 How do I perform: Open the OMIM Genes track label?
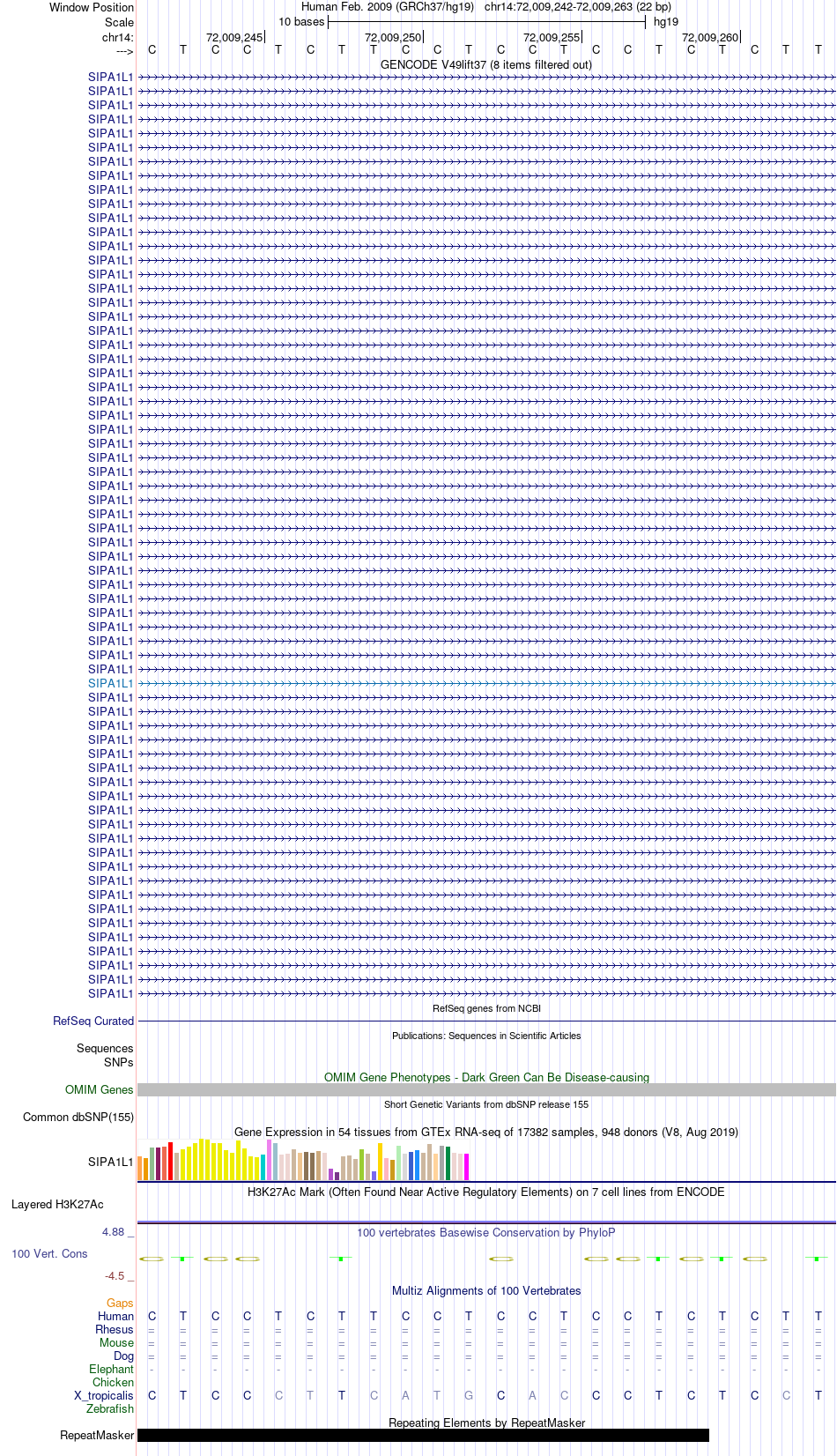tap(100, 1089)
